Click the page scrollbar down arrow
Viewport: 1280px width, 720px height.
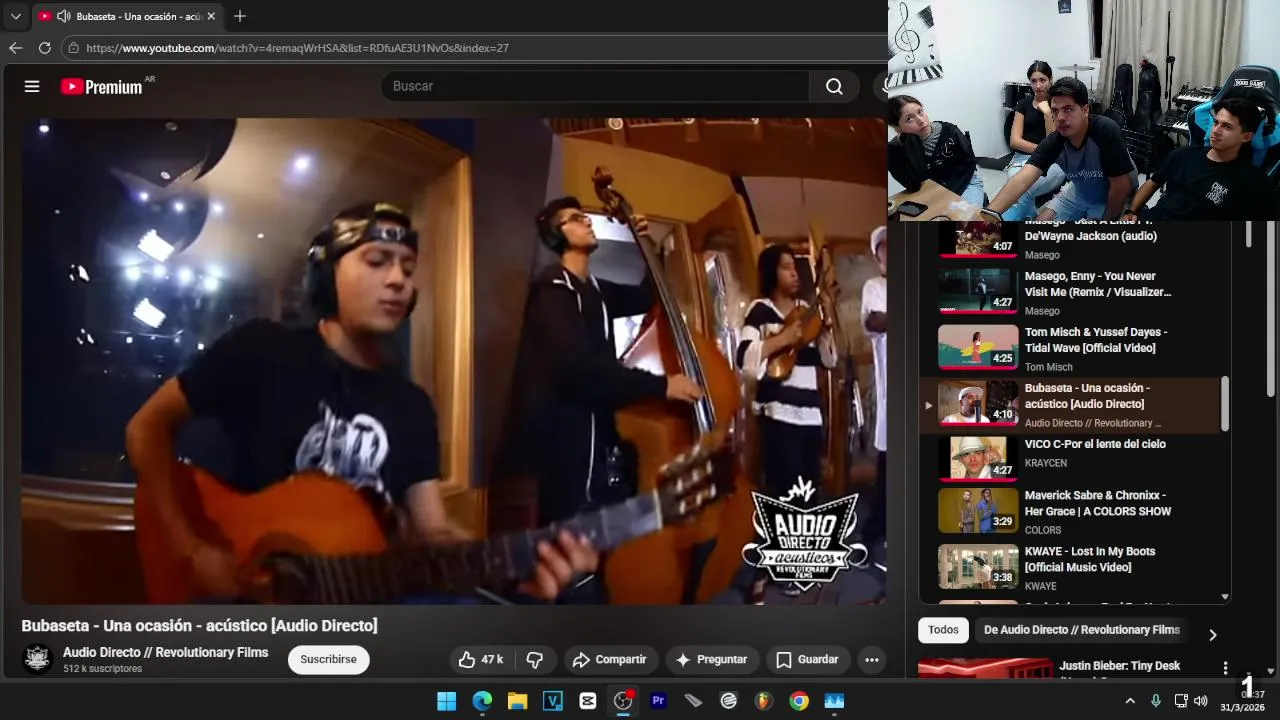coord(1272,672)
